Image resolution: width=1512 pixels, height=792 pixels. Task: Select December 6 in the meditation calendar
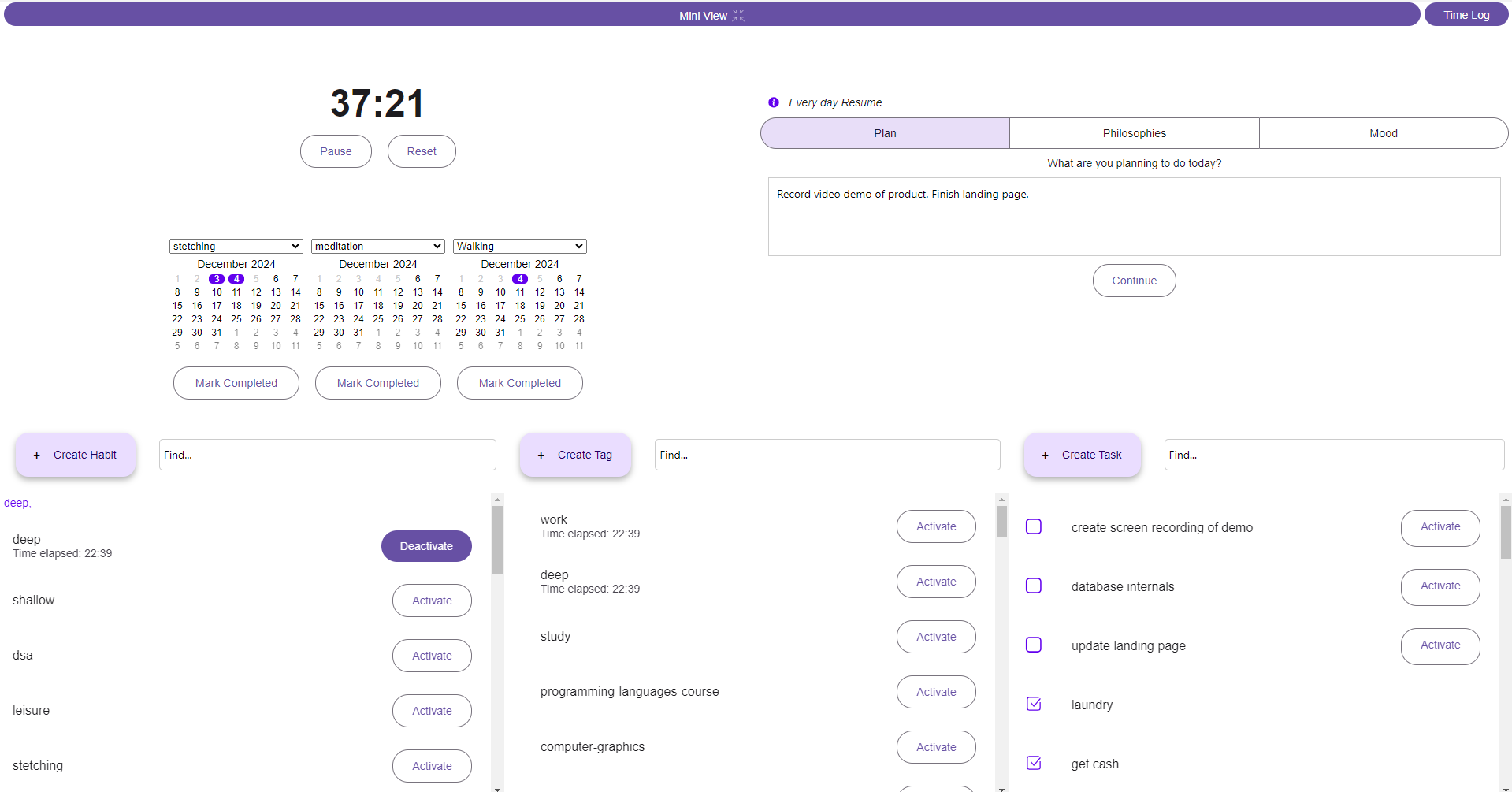point(418,279)
